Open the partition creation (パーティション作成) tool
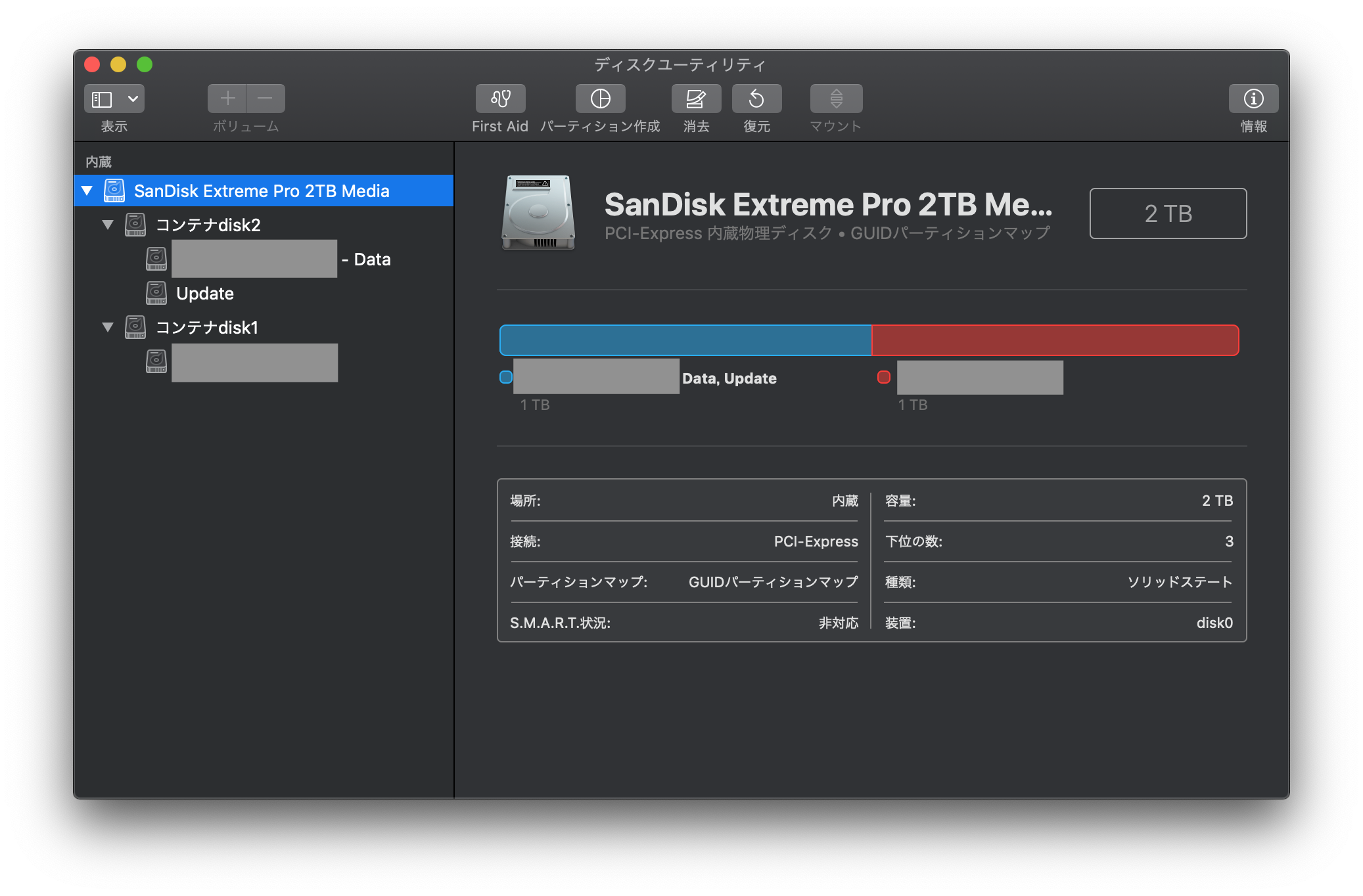The height and width of the screenshot is (896, 1363). click(600, 99)
